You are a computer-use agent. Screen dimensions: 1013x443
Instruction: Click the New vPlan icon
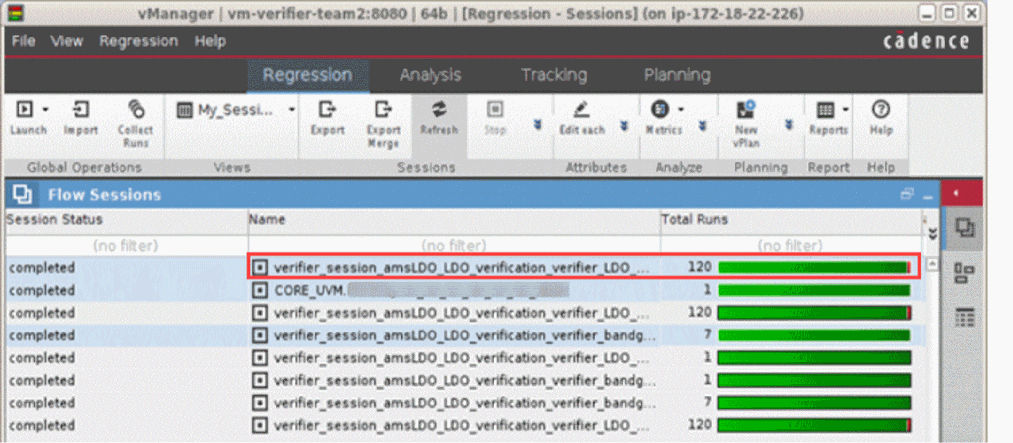coord(746,109)
